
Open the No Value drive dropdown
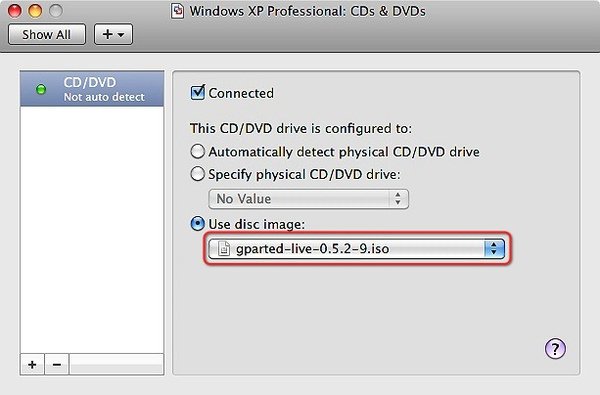[308, 199]
